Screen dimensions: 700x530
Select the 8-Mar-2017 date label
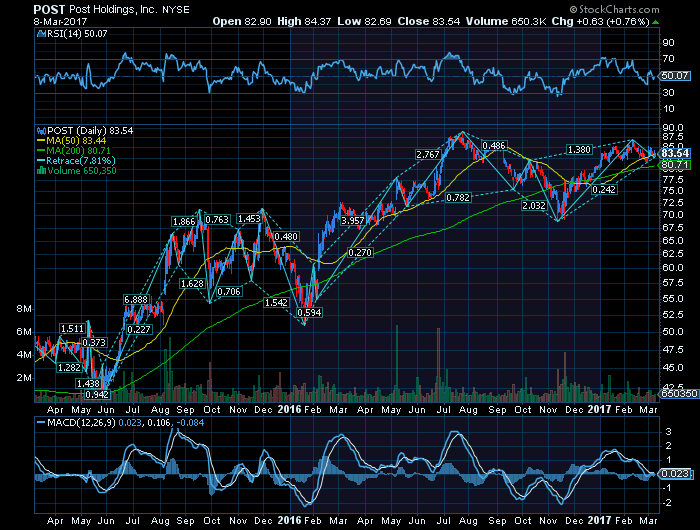coord(60,21)
